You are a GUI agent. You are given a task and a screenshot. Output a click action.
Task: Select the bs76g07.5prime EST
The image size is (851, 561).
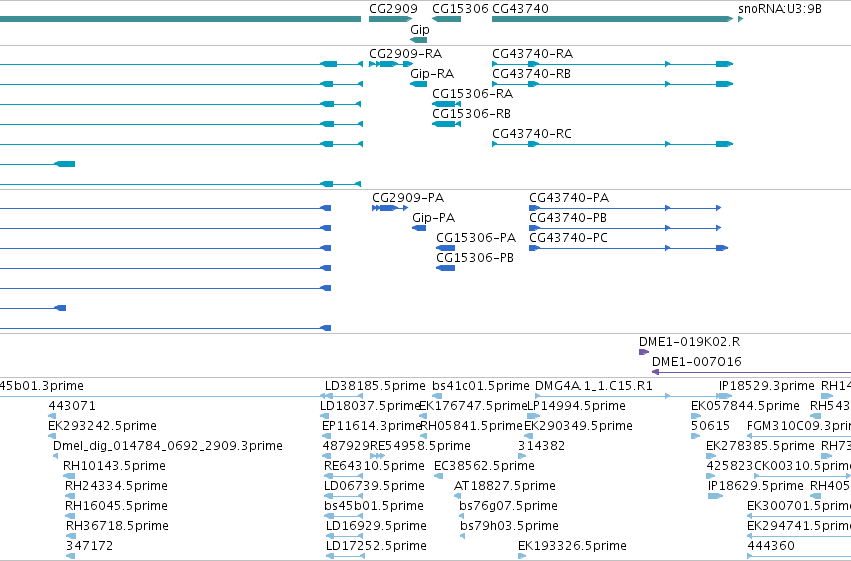point(508,506)
